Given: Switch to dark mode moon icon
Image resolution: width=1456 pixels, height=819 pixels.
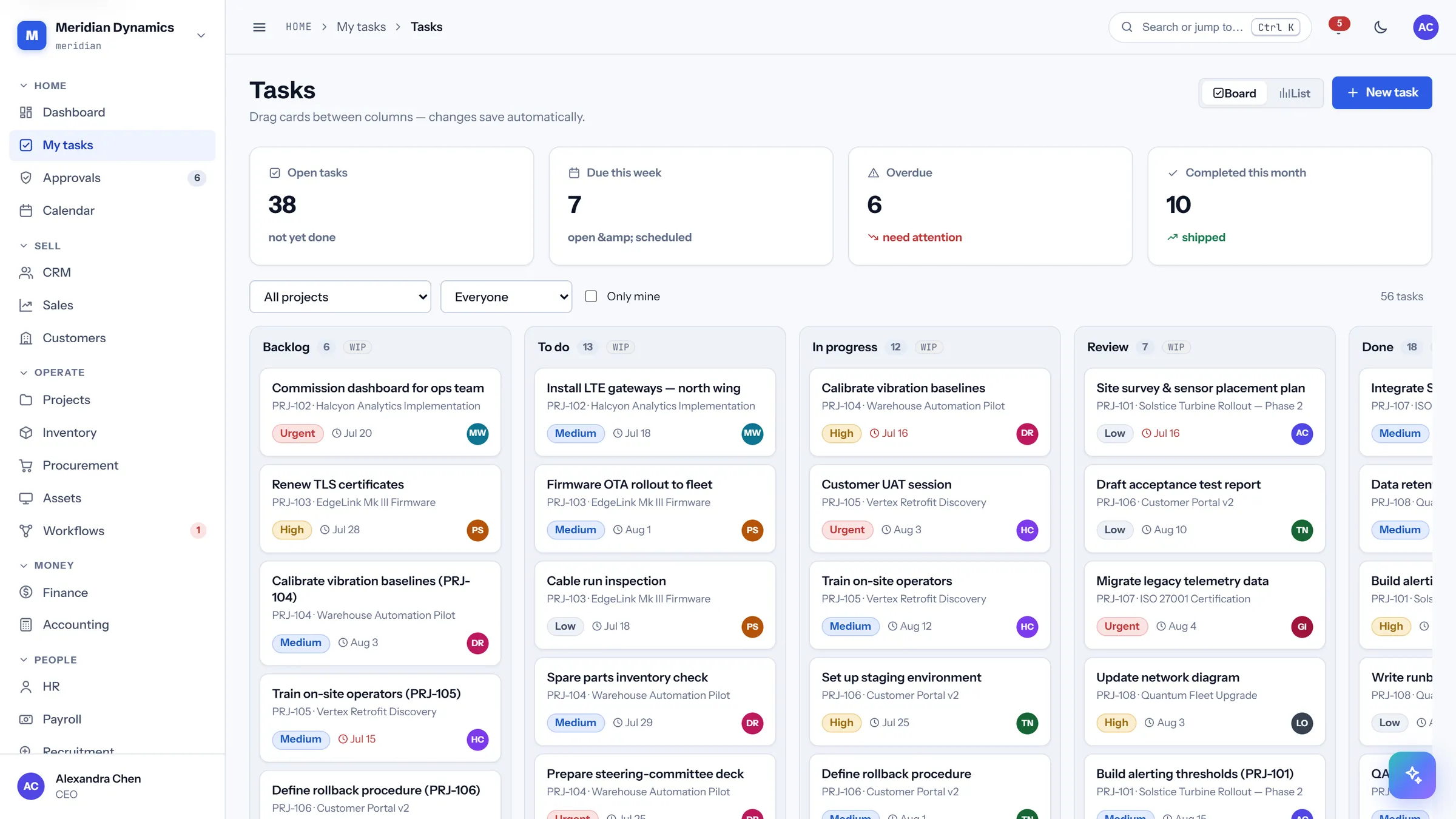Looking at the screenshot, I should click(1381, 27).
